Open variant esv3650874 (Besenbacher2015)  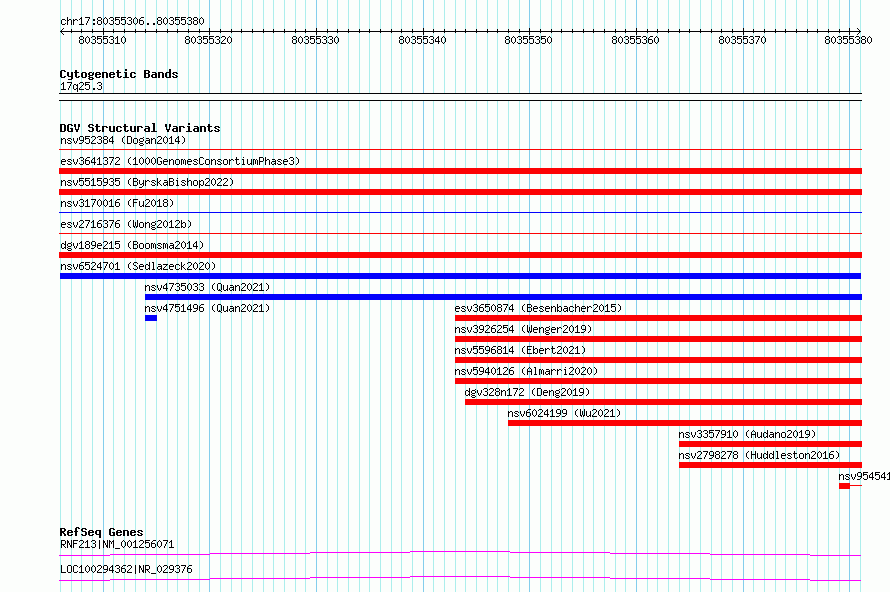point(538,308)
